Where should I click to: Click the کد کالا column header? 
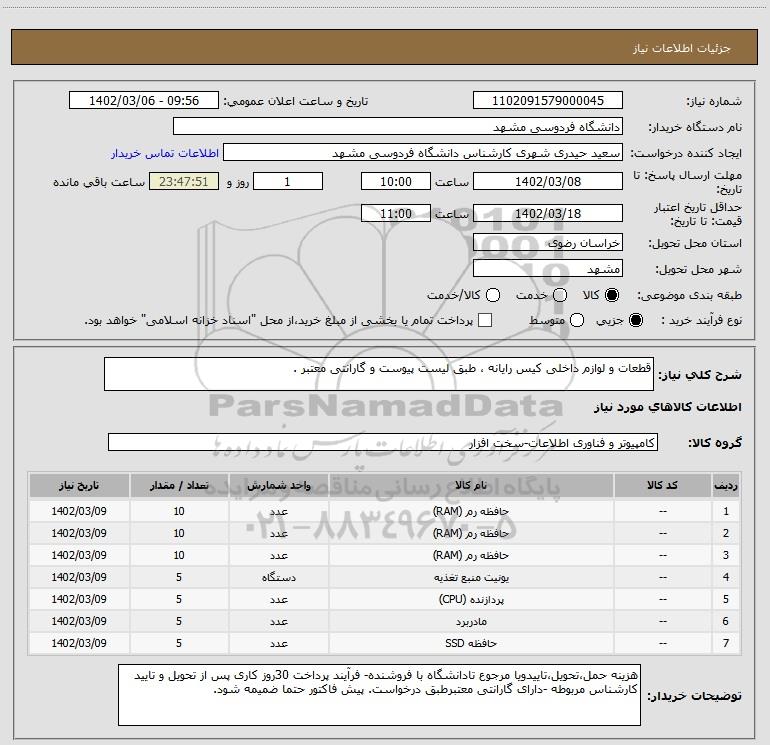point(662,486)
